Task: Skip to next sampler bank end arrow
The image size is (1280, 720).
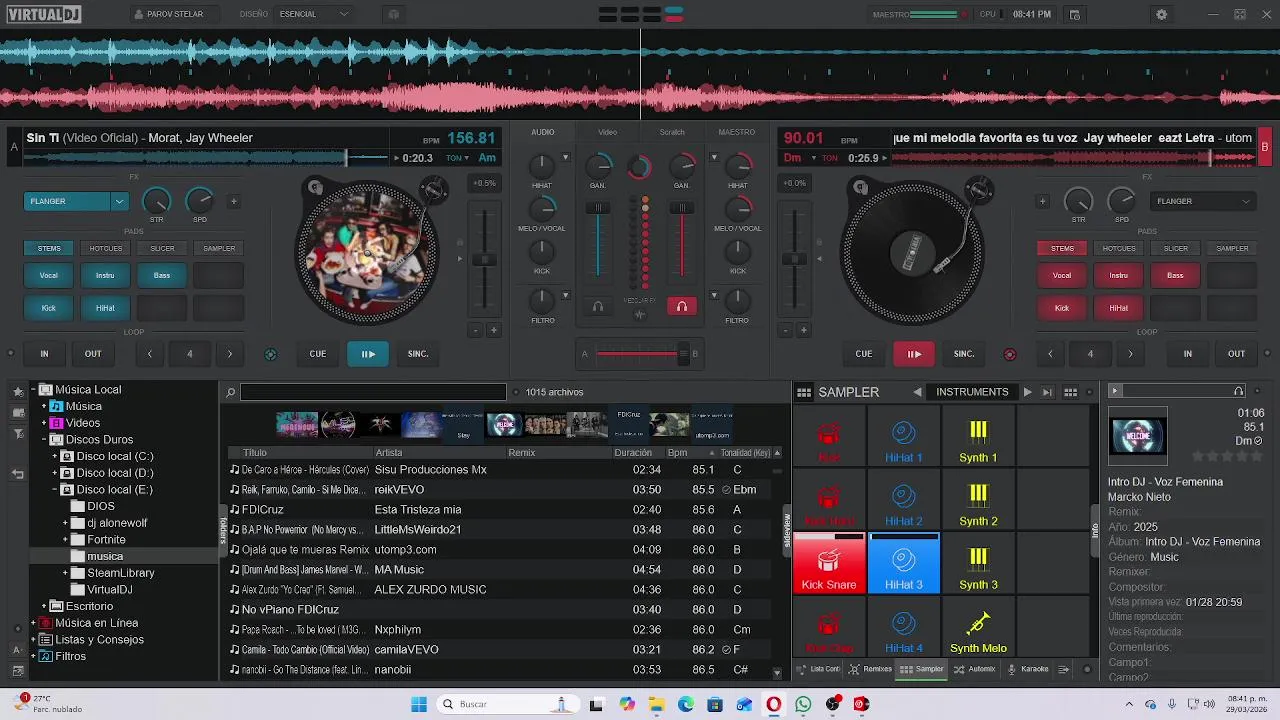Action: point(1047,393)
